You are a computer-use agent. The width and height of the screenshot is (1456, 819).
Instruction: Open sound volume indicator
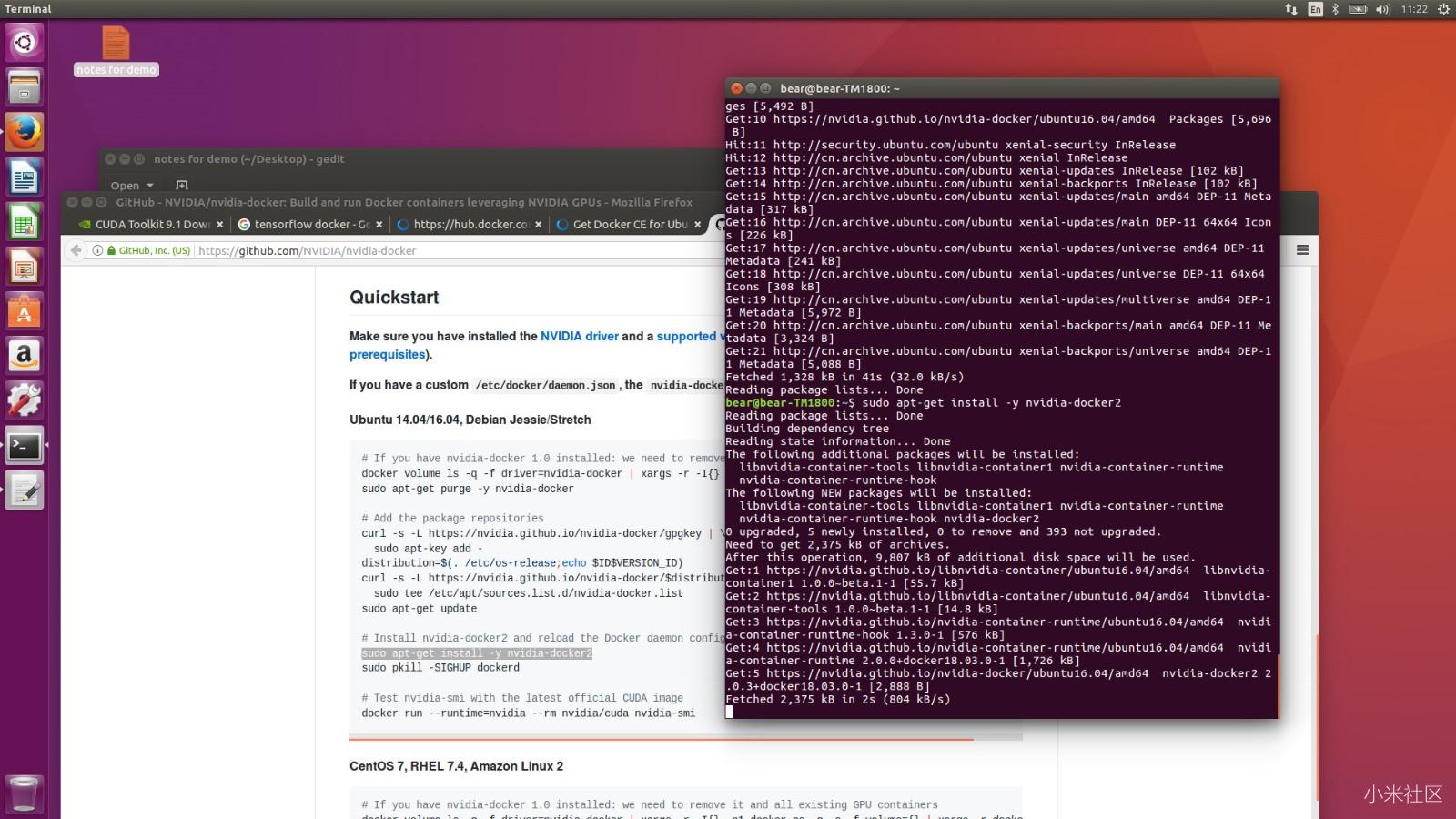click(1383, 9)
